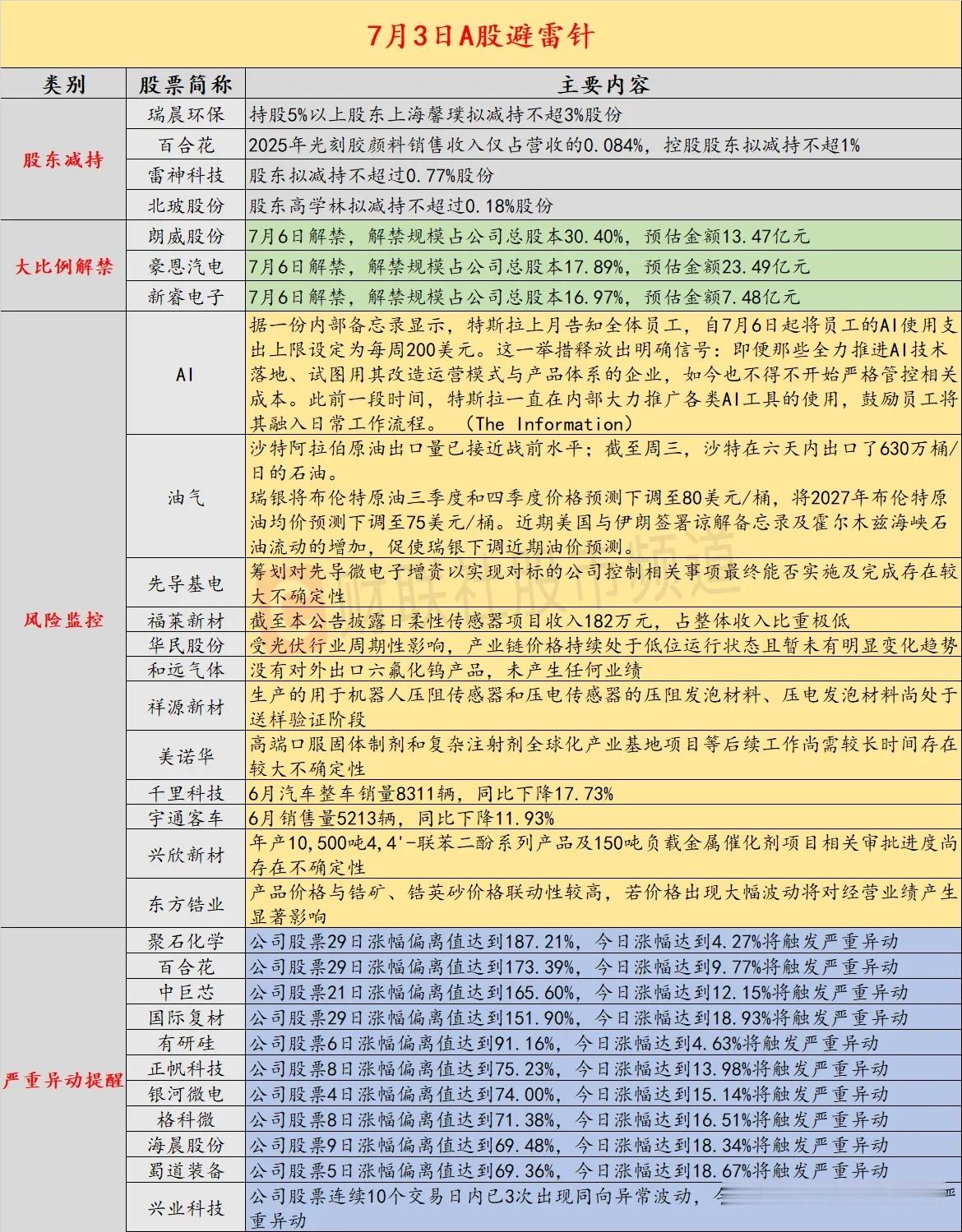Click the Tesla AI spending memo paragraph

[604, 374]
